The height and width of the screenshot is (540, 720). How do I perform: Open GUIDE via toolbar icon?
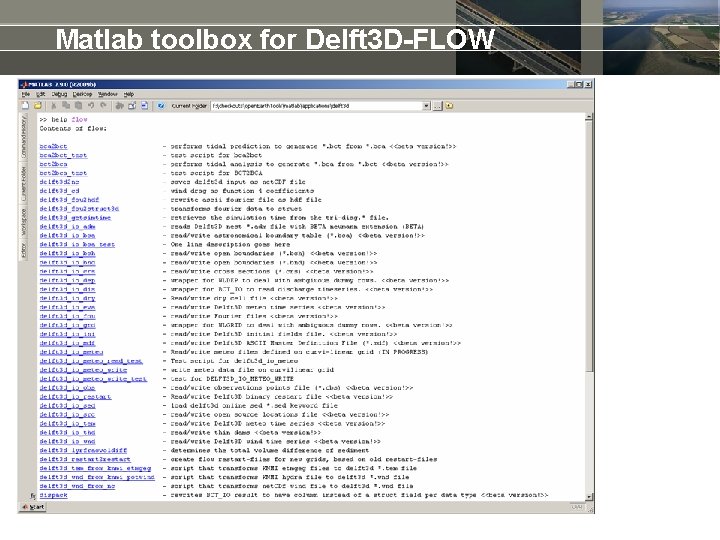pos(132,106)
